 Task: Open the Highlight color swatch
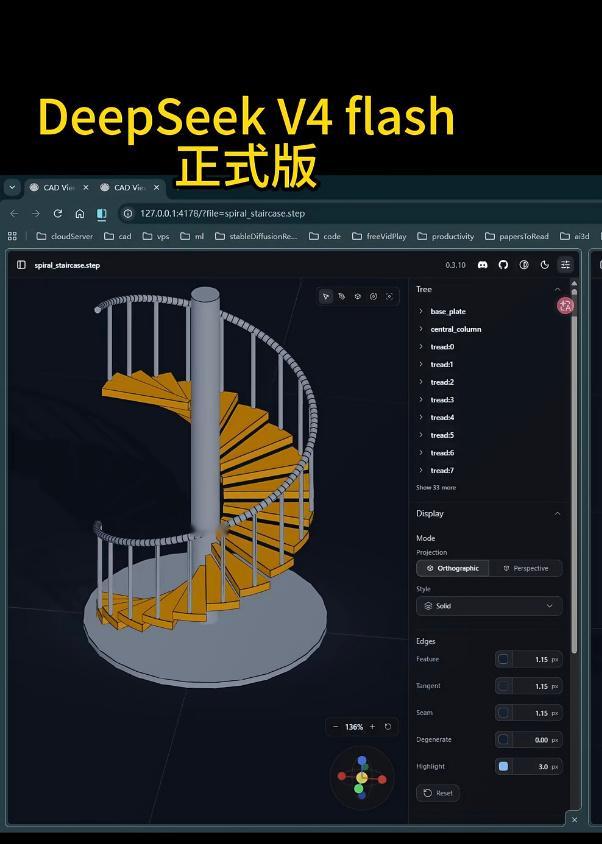pos(503,766)
